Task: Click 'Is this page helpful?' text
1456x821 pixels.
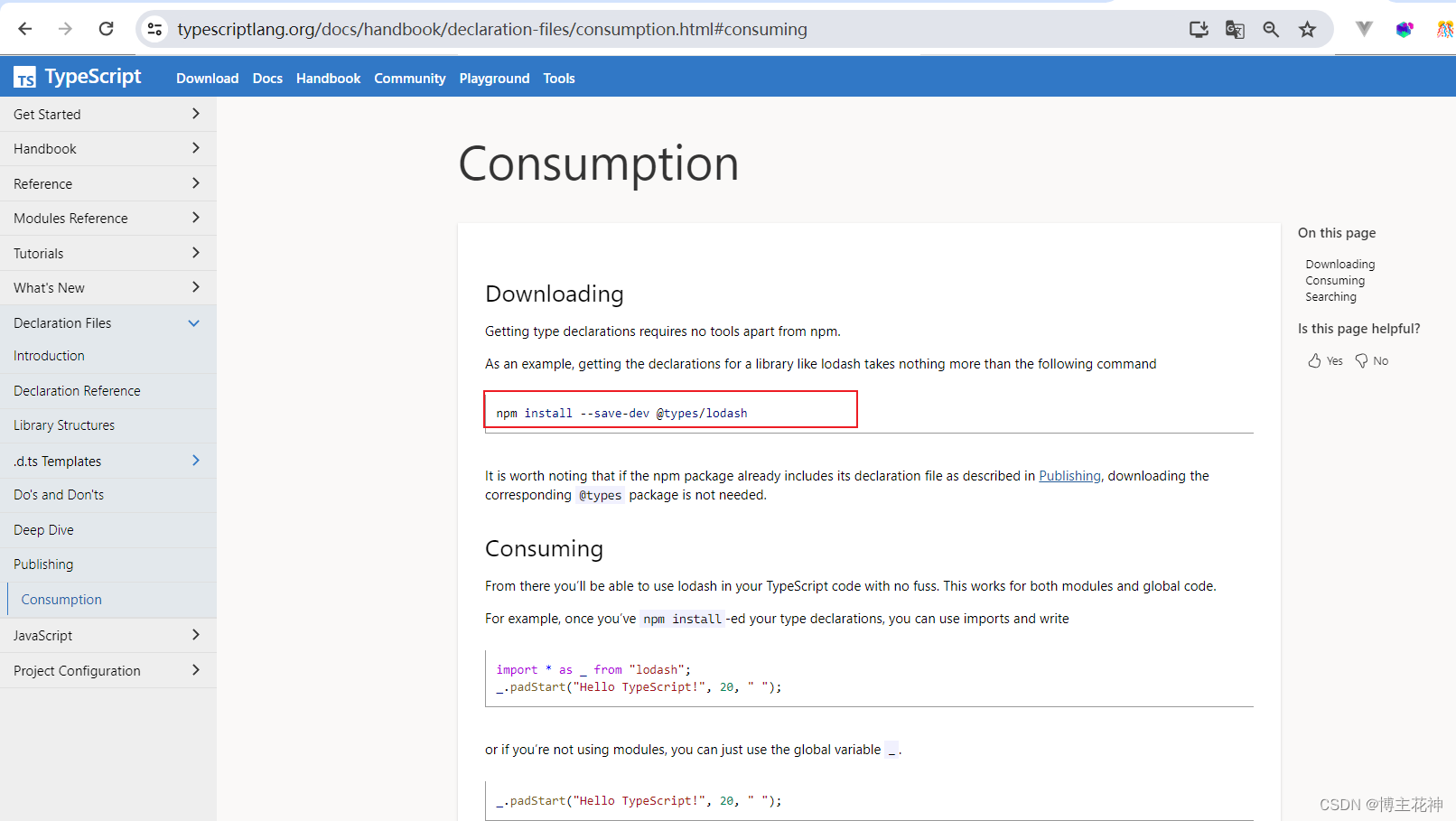Action: pyautogui.click(x=1358, y=329)
